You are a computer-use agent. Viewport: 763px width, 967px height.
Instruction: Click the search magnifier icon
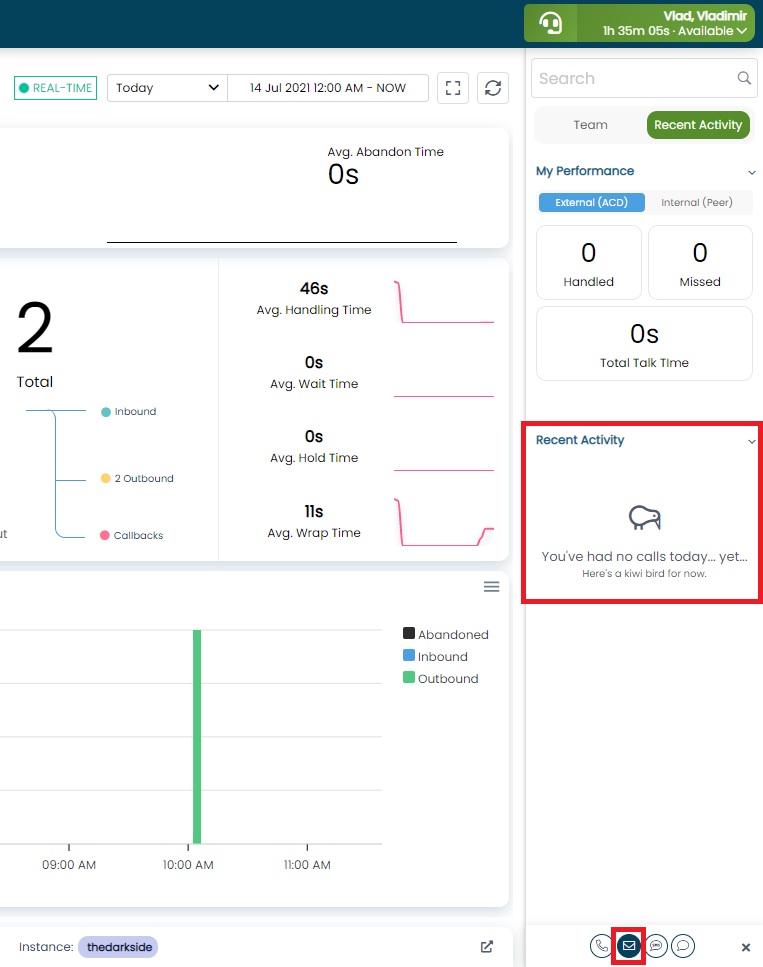[744, 78]
